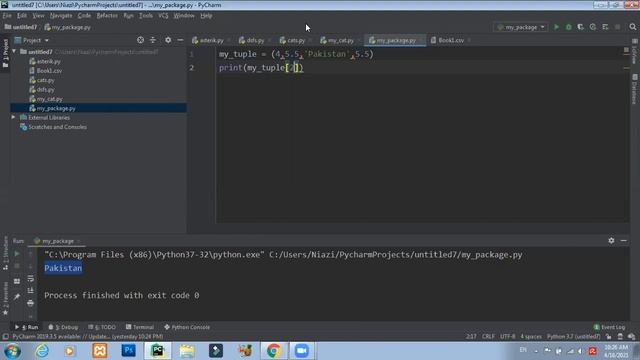This screenshot has width=640, height=360.
Task: Close the my_package.py editor tab
Action: point(421,40)
